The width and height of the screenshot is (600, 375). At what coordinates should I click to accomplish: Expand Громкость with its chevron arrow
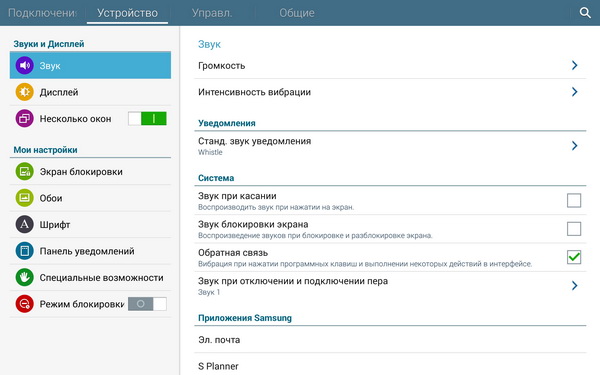[x=574, y=65]
